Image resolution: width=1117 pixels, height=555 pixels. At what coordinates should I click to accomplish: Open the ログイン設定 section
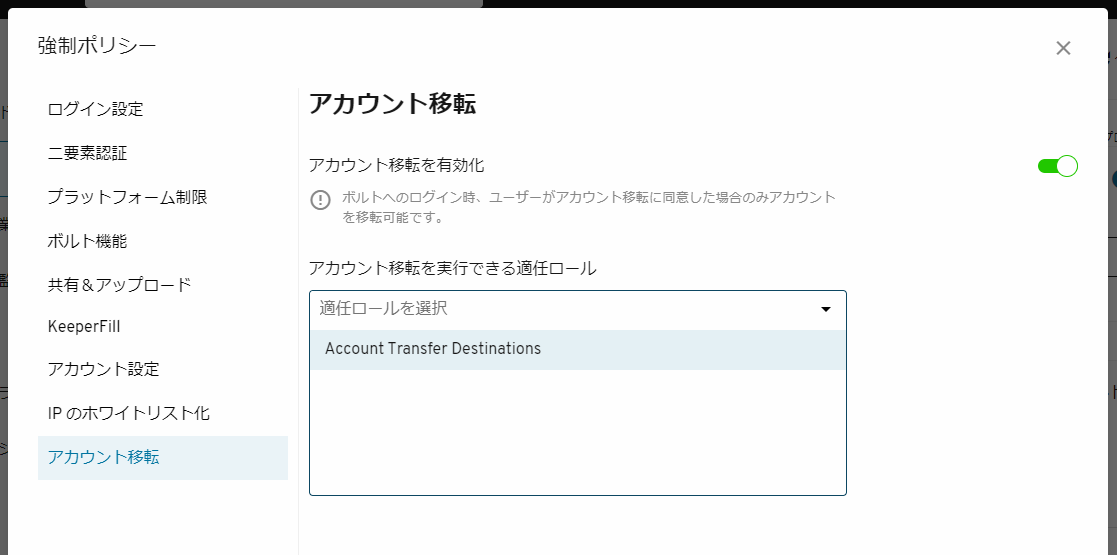(95, 109)
